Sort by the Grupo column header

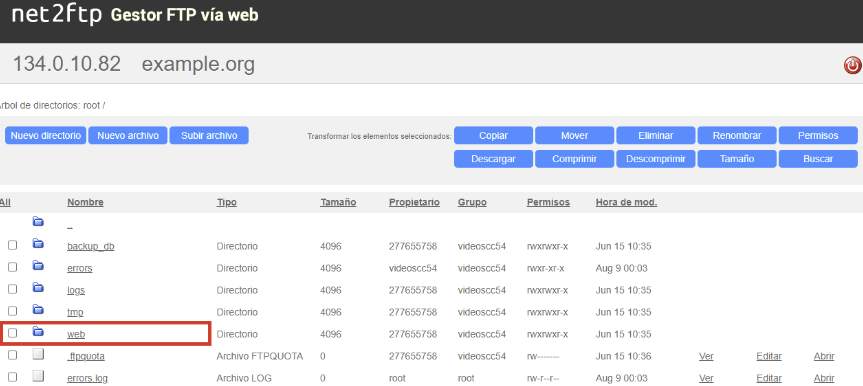pos(472,202)
